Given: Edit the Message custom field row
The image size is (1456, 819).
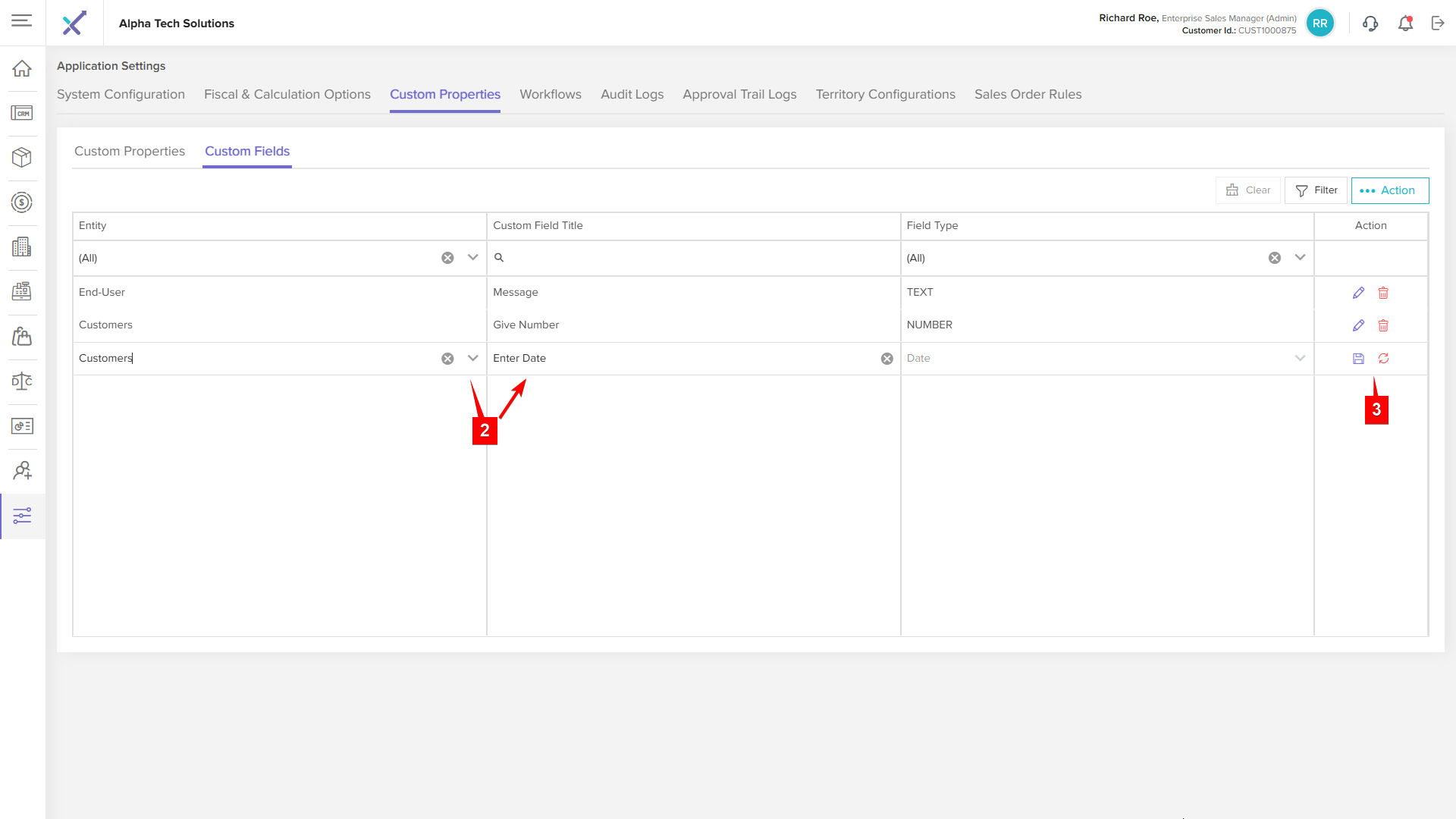Looking at the screenshot, I should coord(1358,293).
